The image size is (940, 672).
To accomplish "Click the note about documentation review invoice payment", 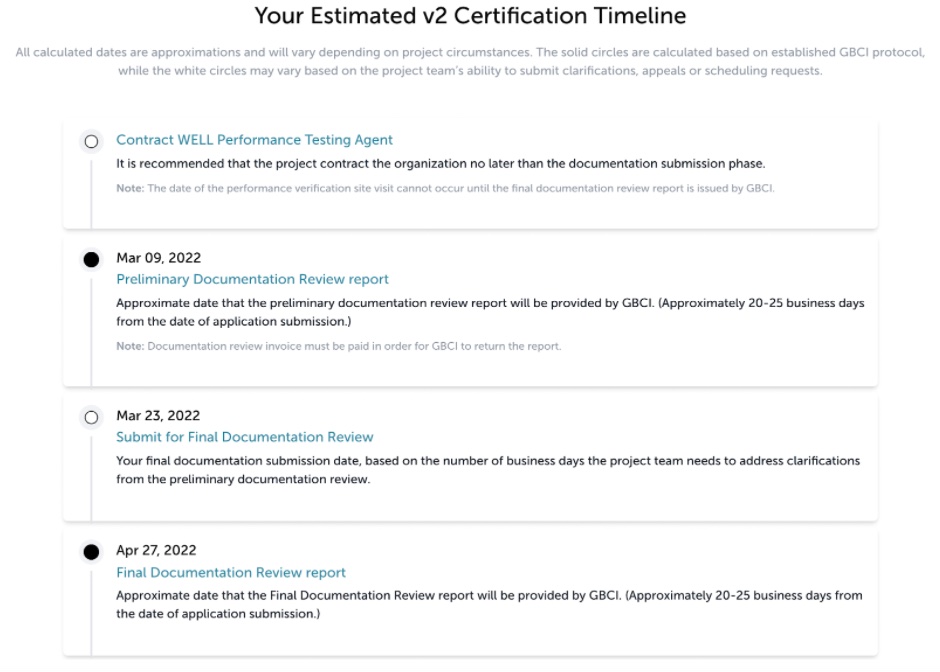I will pos(339,346).
